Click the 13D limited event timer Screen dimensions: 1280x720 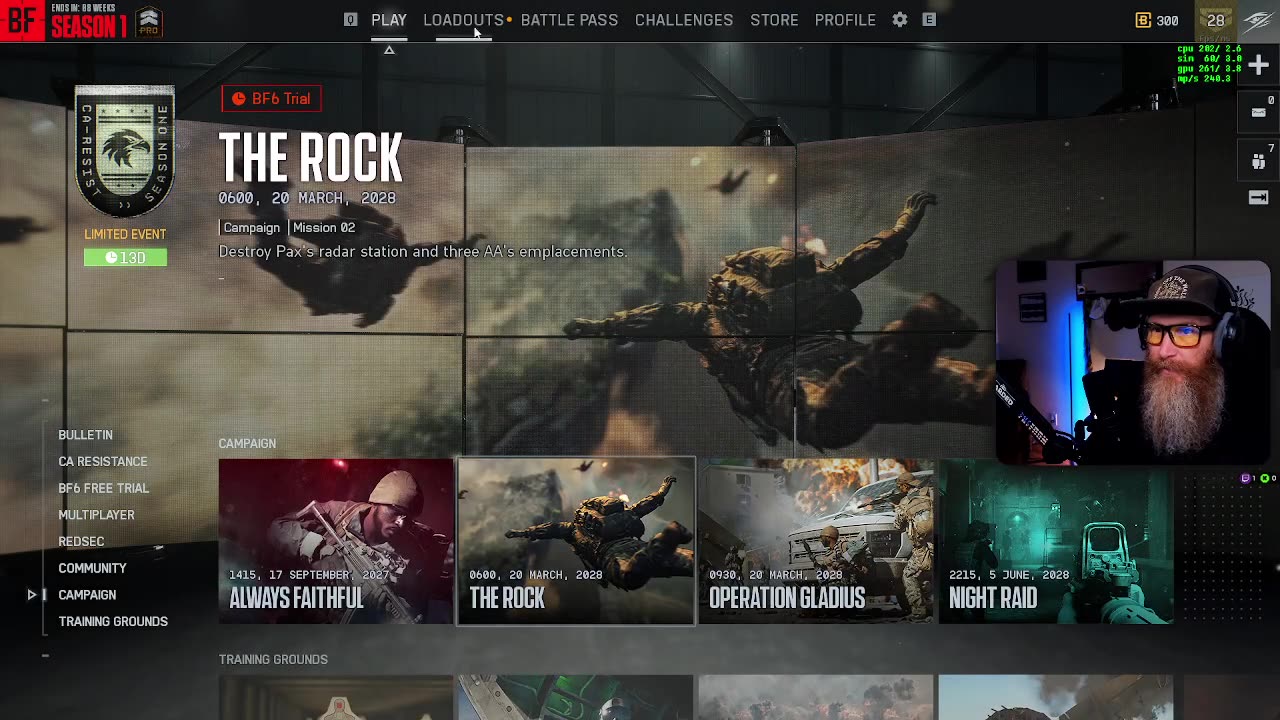point(125,257)
